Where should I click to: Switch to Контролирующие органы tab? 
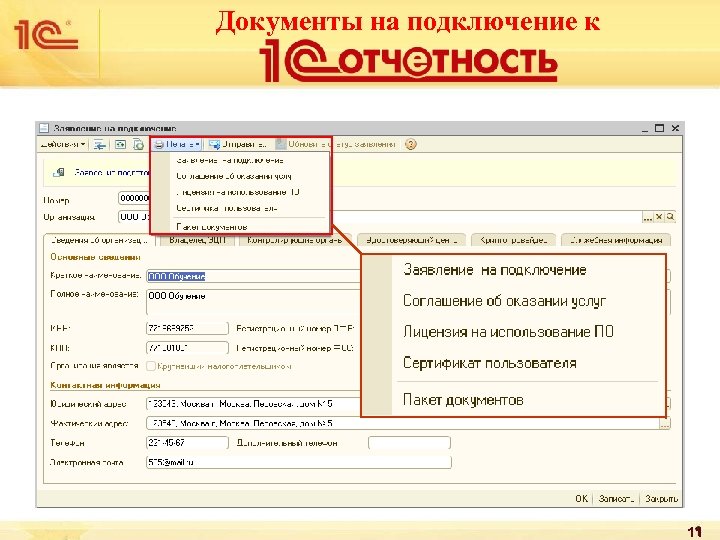tap(294, 240)
